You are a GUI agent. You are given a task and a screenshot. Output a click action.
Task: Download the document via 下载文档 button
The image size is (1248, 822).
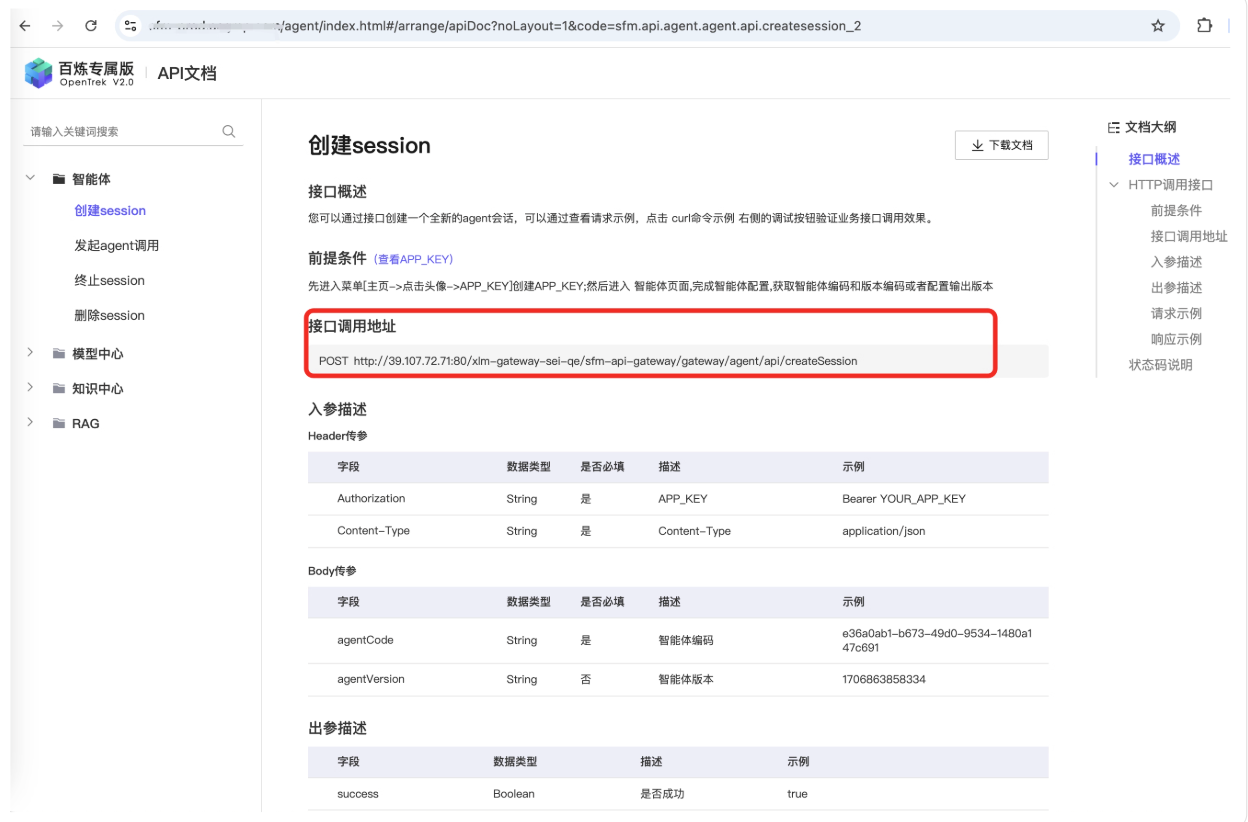pyautogui.click(x=1001, y=145)
